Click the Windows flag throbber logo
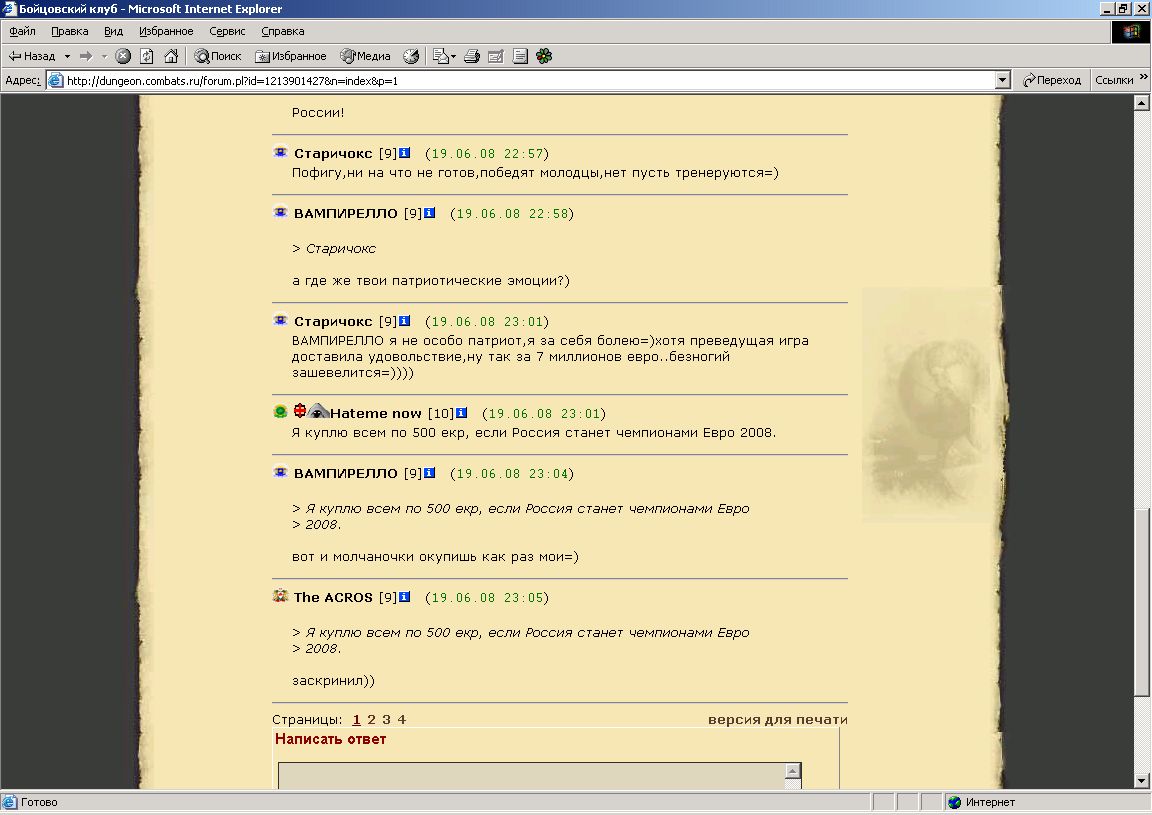Viewport: 1152px width, 815px height. click(x=1131, y=32)
